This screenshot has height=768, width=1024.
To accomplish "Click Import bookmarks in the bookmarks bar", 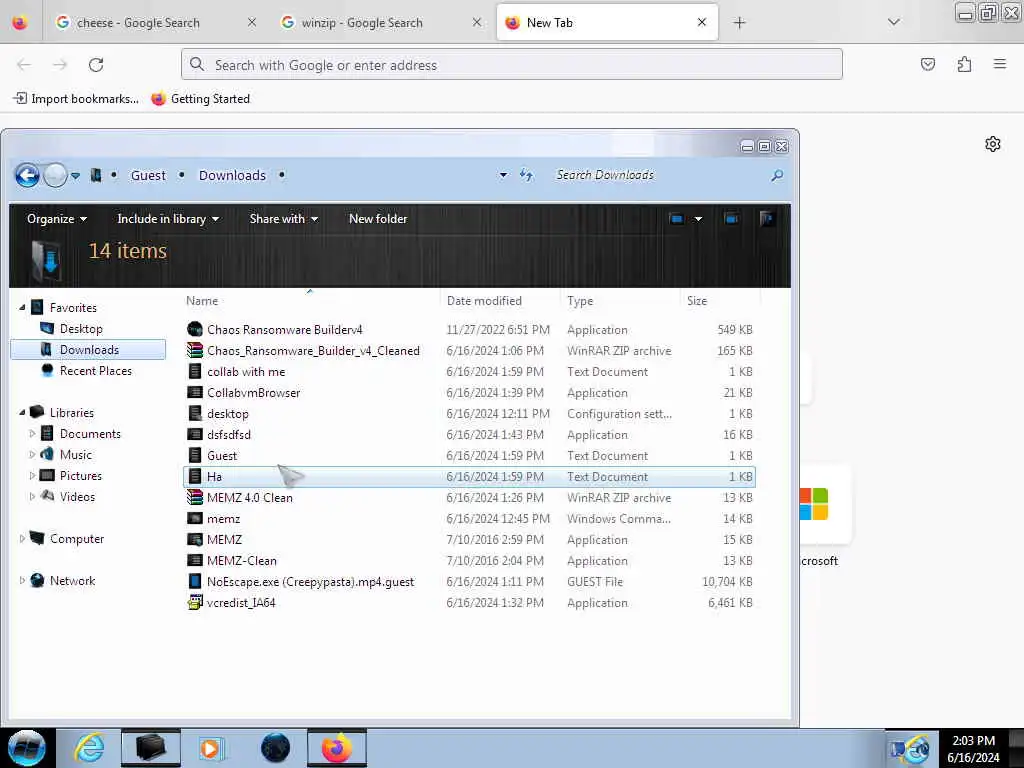I will tap(76, 99).
